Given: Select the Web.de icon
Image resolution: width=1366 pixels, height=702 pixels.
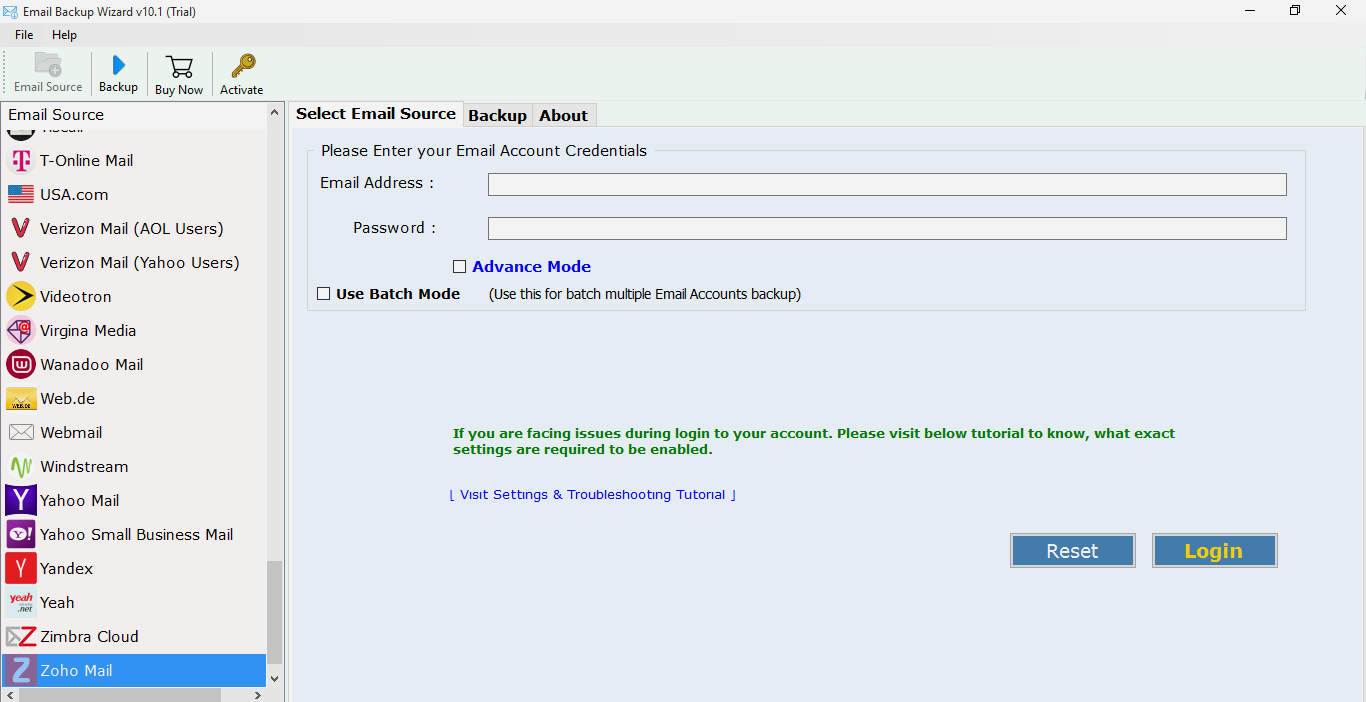Looking at the screenshot, I should pyautogui.click(x=21, y=399).
